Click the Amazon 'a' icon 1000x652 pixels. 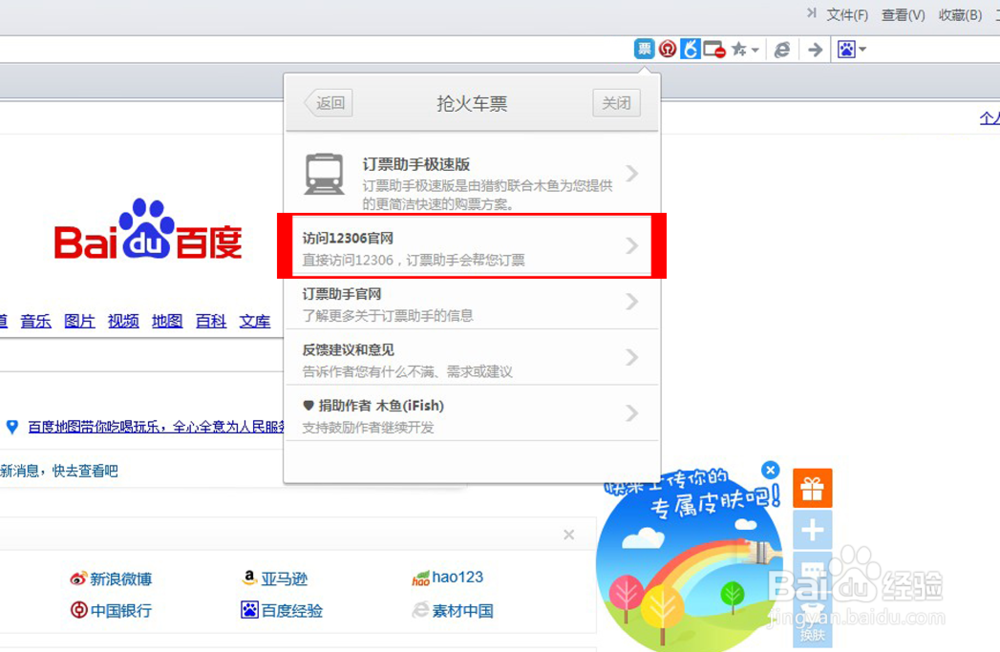(x=249, y=578)
